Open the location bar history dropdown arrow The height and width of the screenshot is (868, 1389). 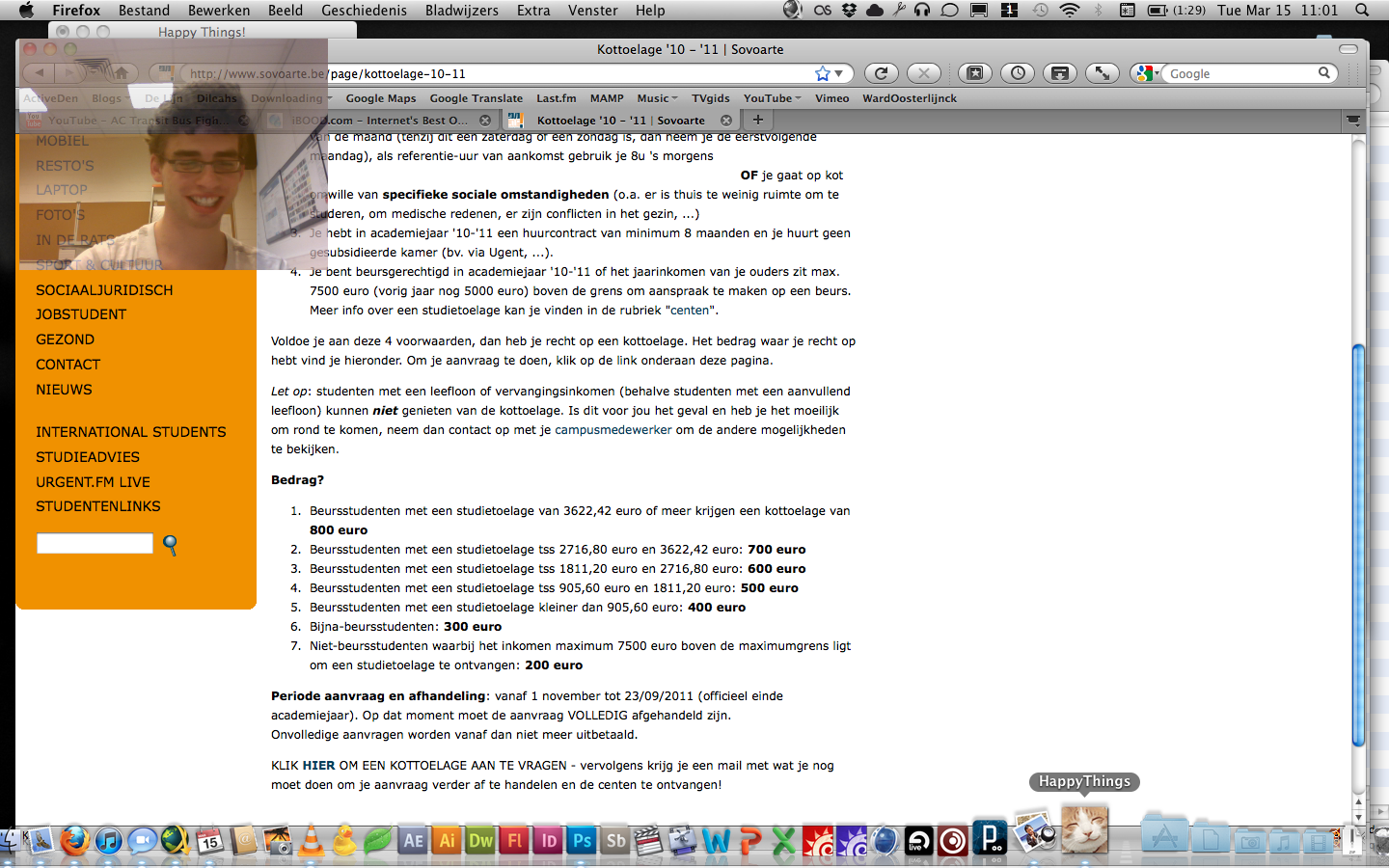coord(839,73)
